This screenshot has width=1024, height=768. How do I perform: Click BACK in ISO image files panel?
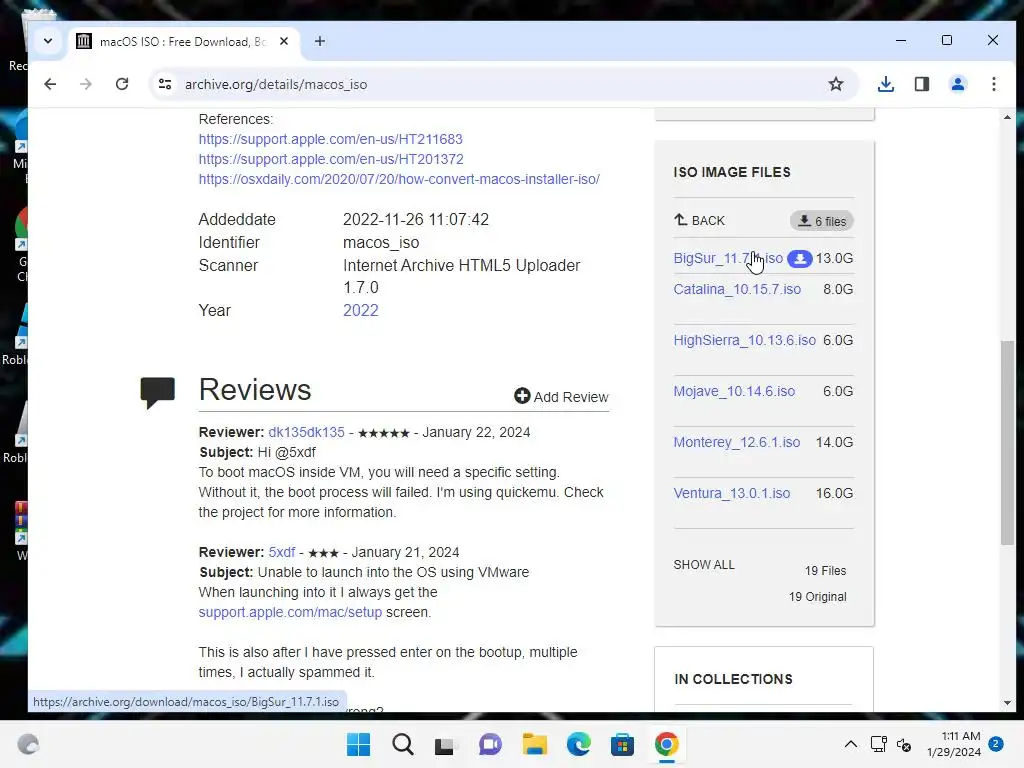point(699,221)
